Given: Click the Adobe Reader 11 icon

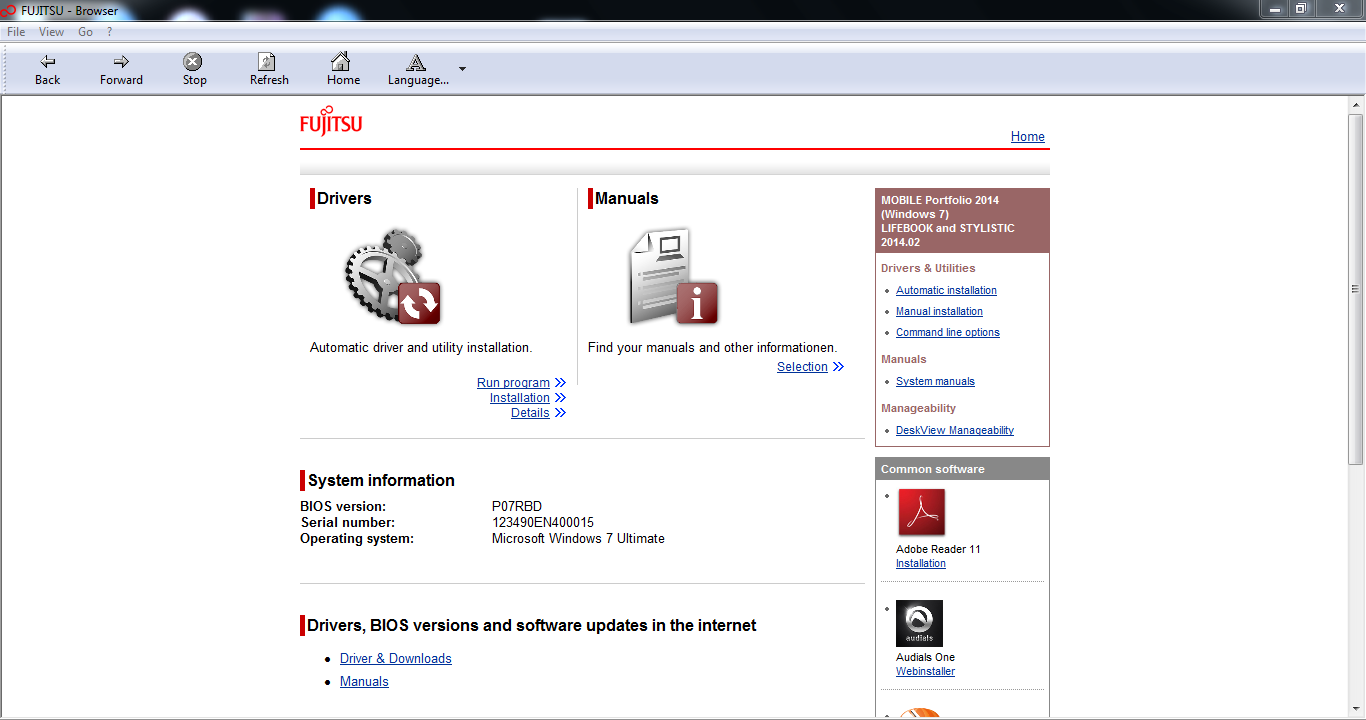Looking at the screenshot, I should pos(921,513).
